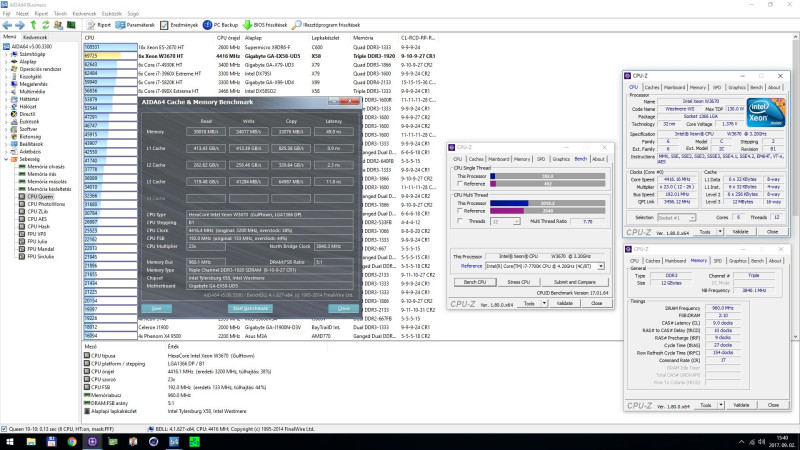The image size is (800, 450).
Task: Expand the Alaplap tree node
Action: click(6, 62)
